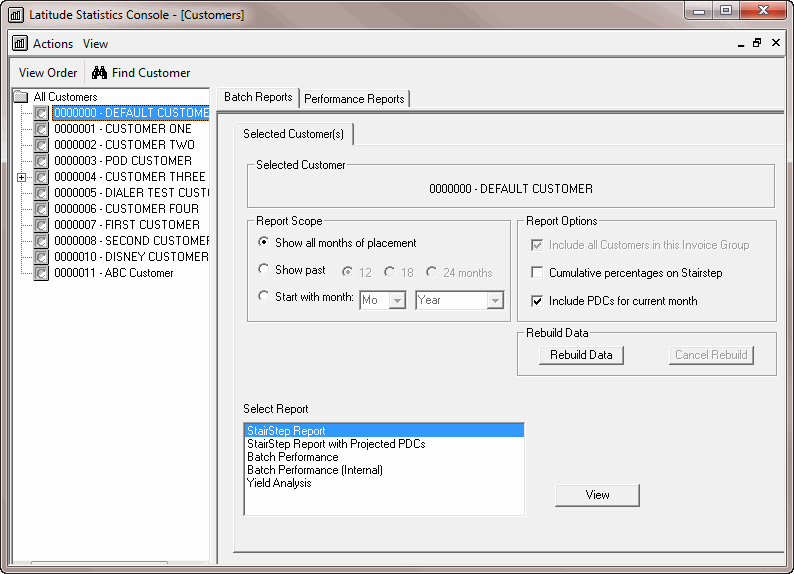The image size is (794, 574).
Task: Click the icon beside CUSTOMER ONE
Action: pyautogui.click(x=41, y=129)
